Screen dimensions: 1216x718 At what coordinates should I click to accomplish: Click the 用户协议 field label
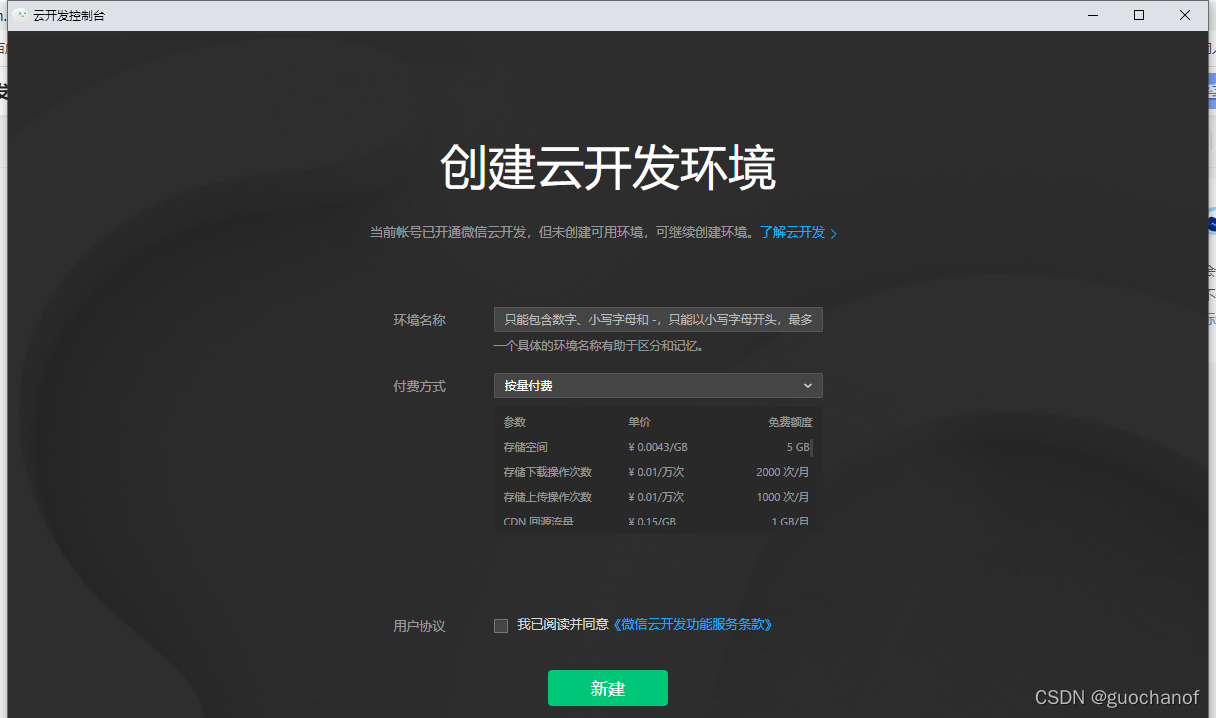(419, 626)
